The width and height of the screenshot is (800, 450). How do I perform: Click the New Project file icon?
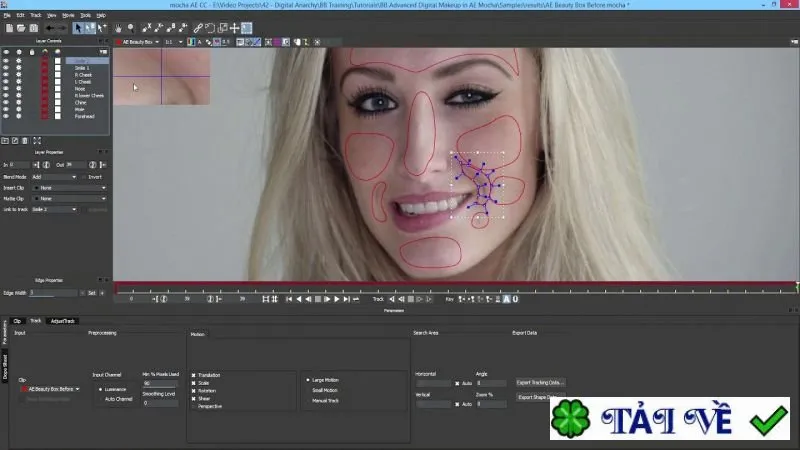click(9, 28)
